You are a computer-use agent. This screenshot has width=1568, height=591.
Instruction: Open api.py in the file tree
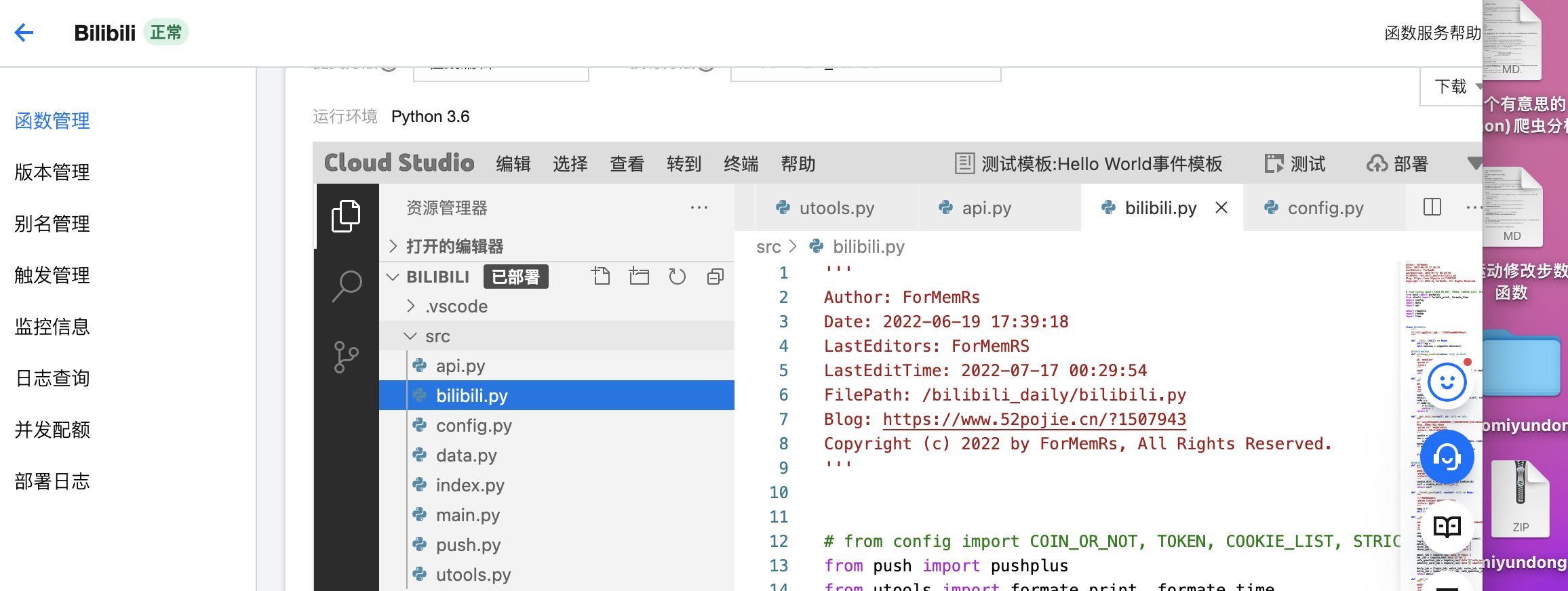(557, 366)
